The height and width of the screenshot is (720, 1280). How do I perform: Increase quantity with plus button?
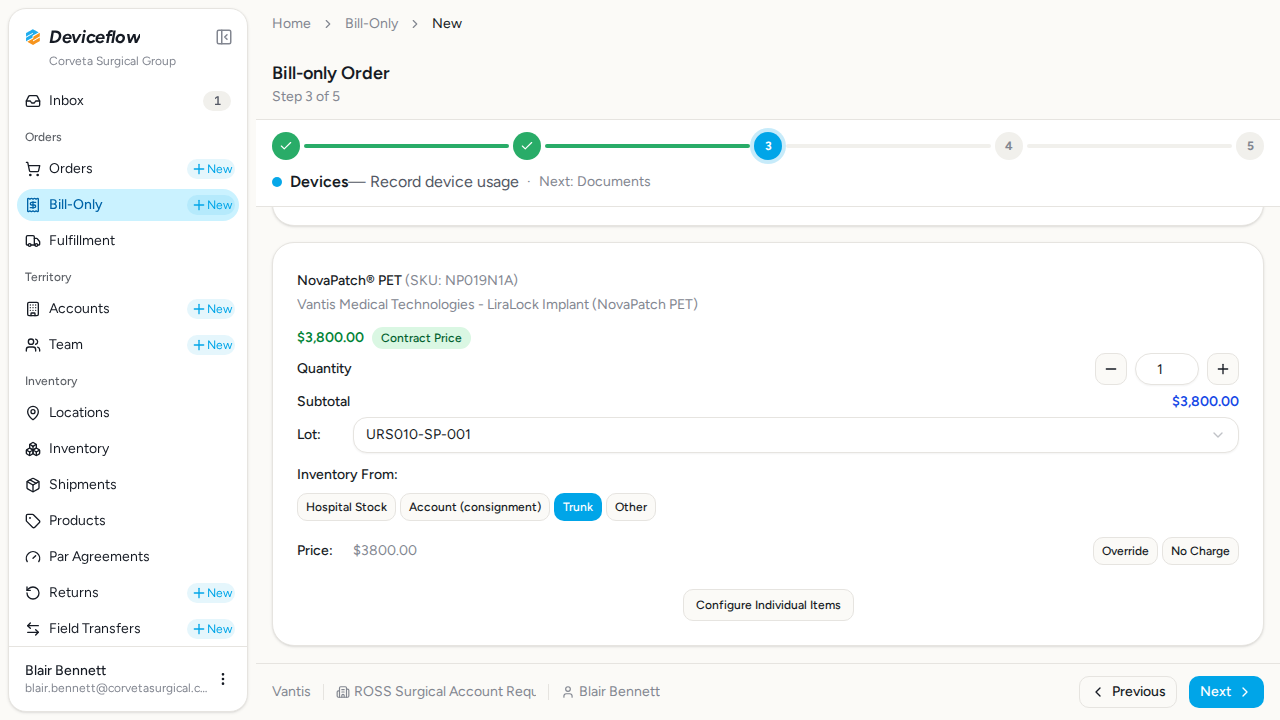pyautogui.click(x=1223, y=369)
